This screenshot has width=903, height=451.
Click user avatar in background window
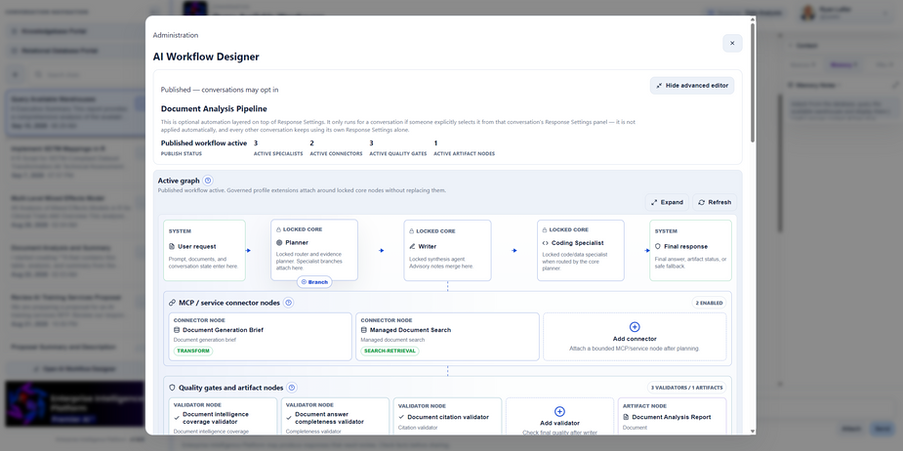tap(808, 12)
